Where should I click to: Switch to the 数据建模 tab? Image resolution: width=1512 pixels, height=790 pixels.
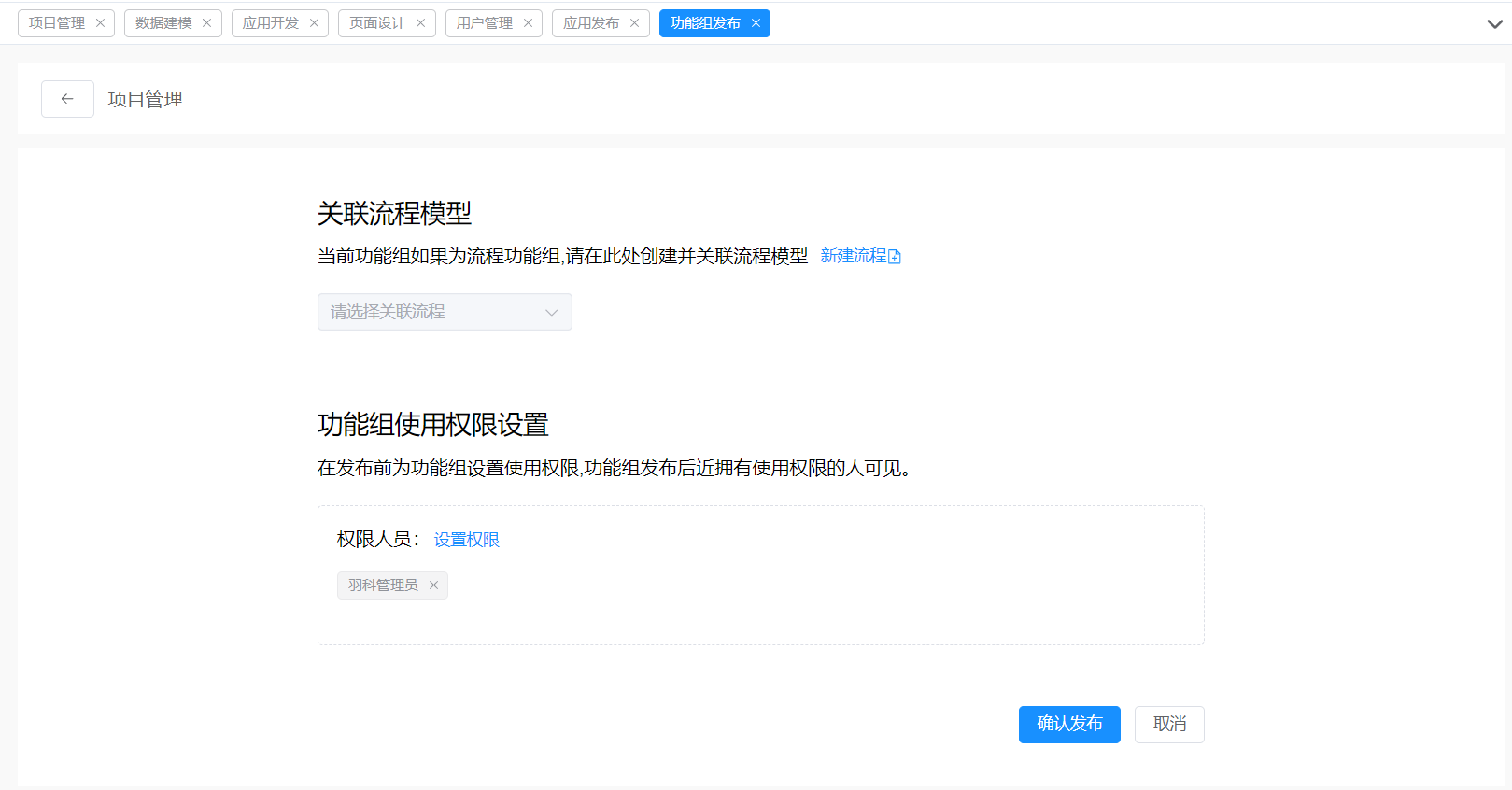point(163,23)
